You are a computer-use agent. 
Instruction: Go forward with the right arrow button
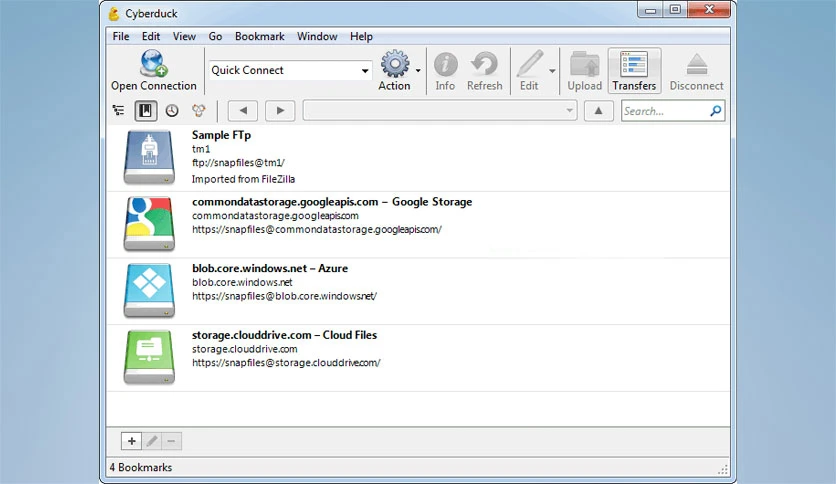(280, 111)
